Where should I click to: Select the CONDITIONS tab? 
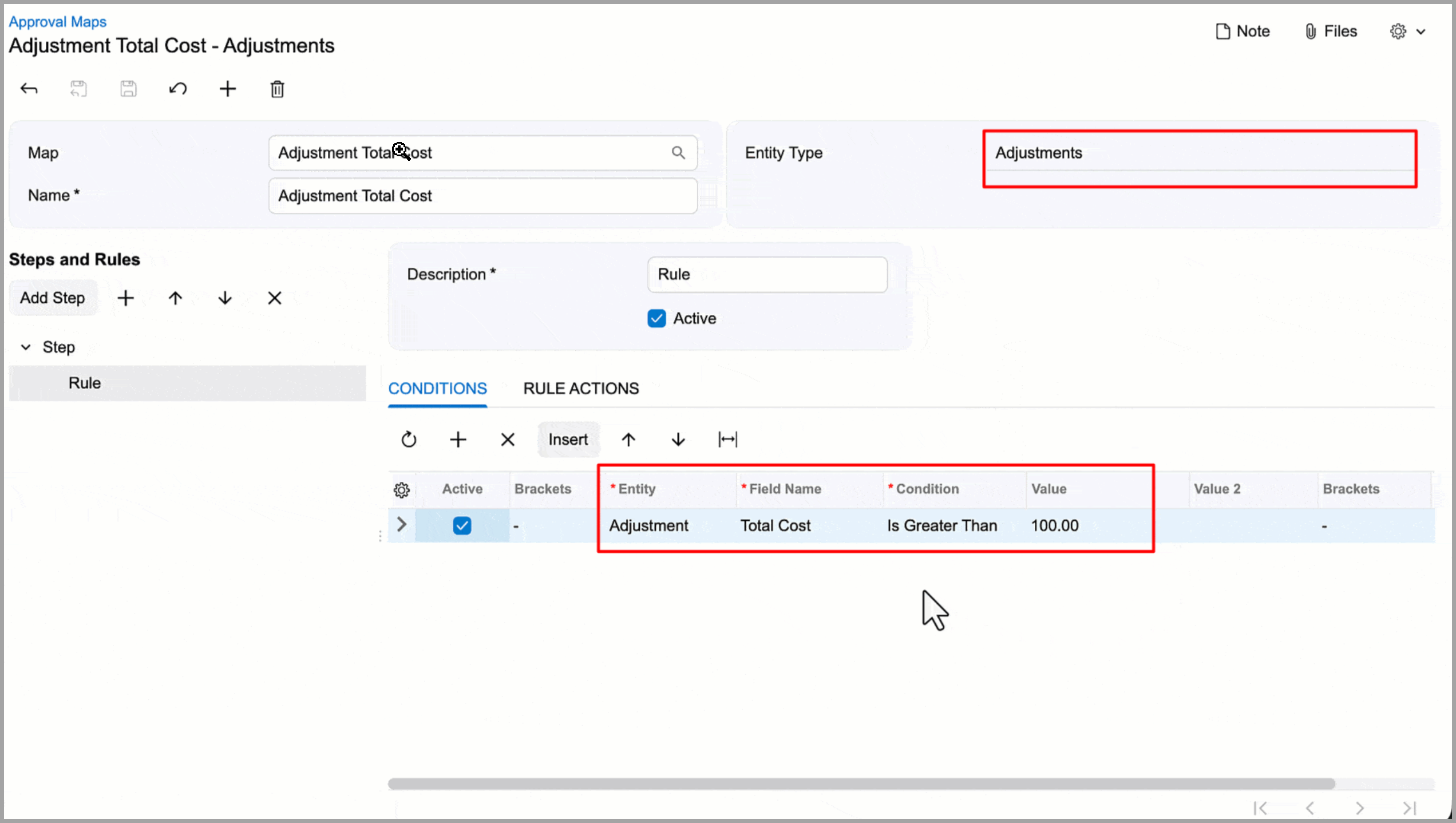pyautogui.click(x=437, y=389)
